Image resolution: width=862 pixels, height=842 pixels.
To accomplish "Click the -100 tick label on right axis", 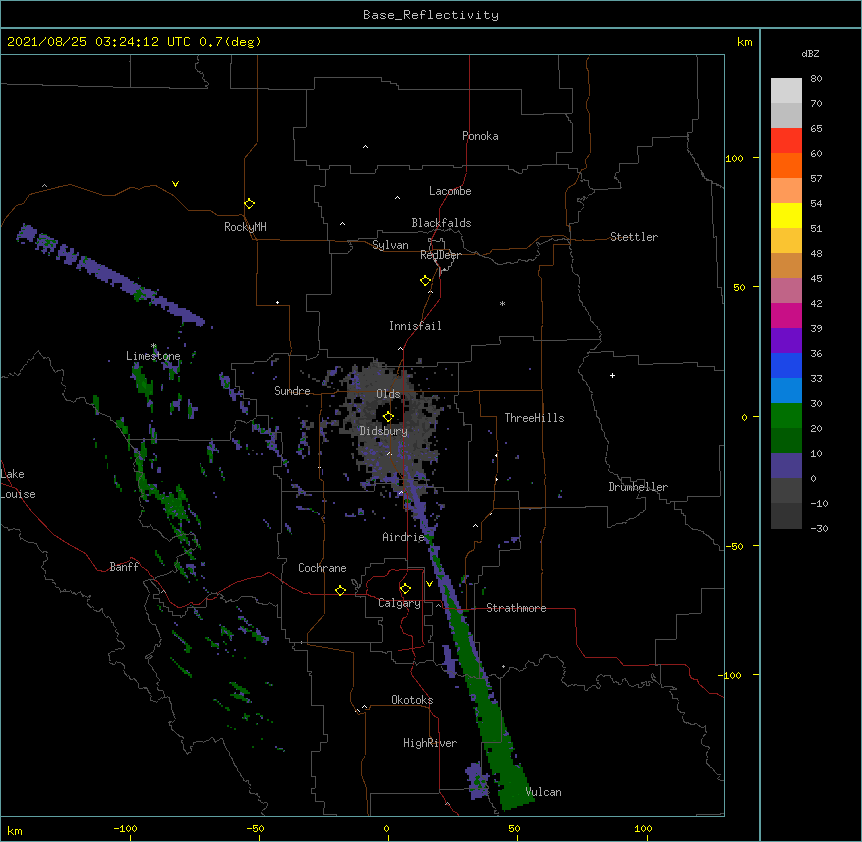I will [731, 675].
